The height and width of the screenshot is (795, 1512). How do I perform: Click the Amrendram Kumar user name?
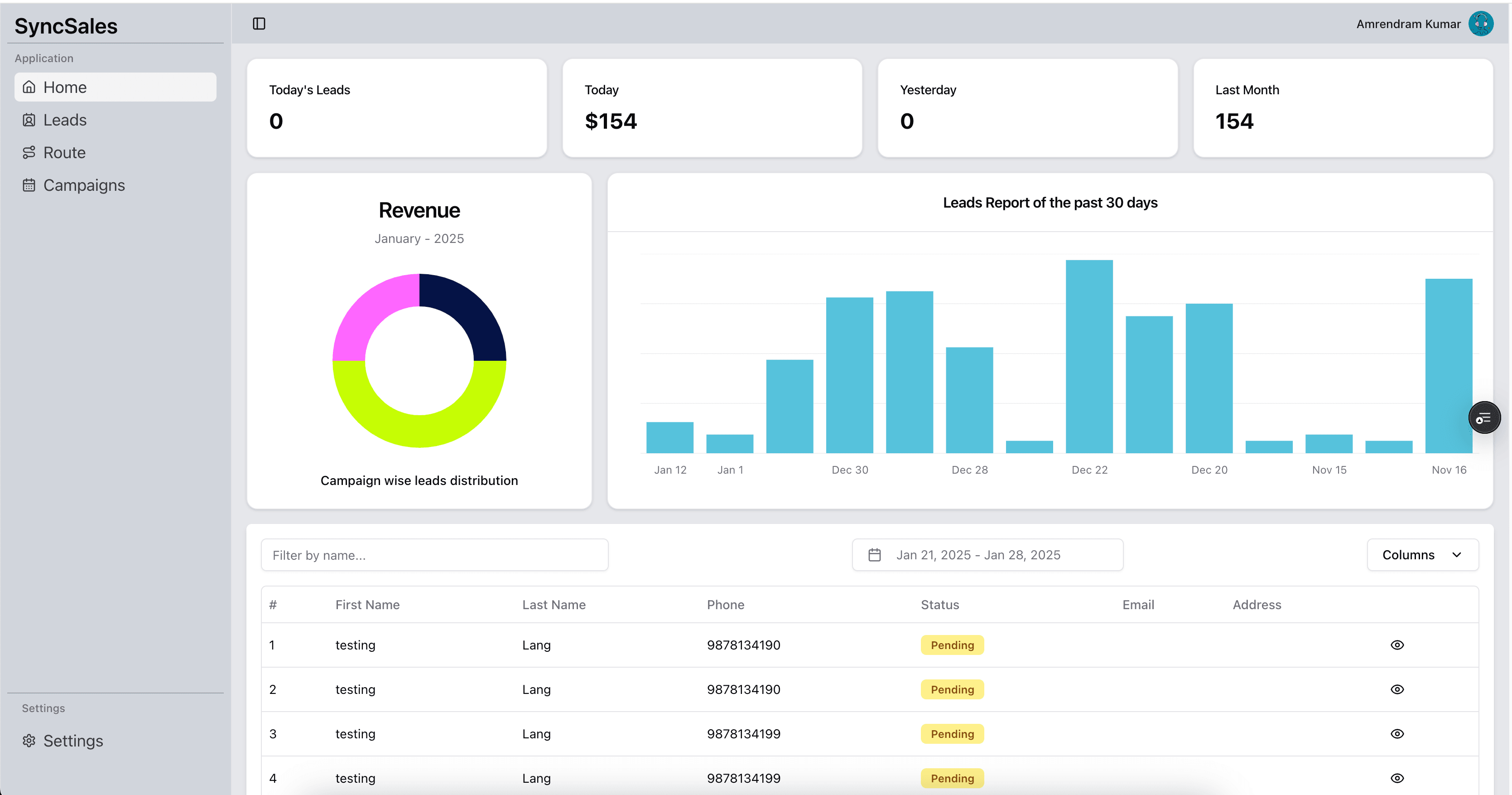(x=1408, y=24)
